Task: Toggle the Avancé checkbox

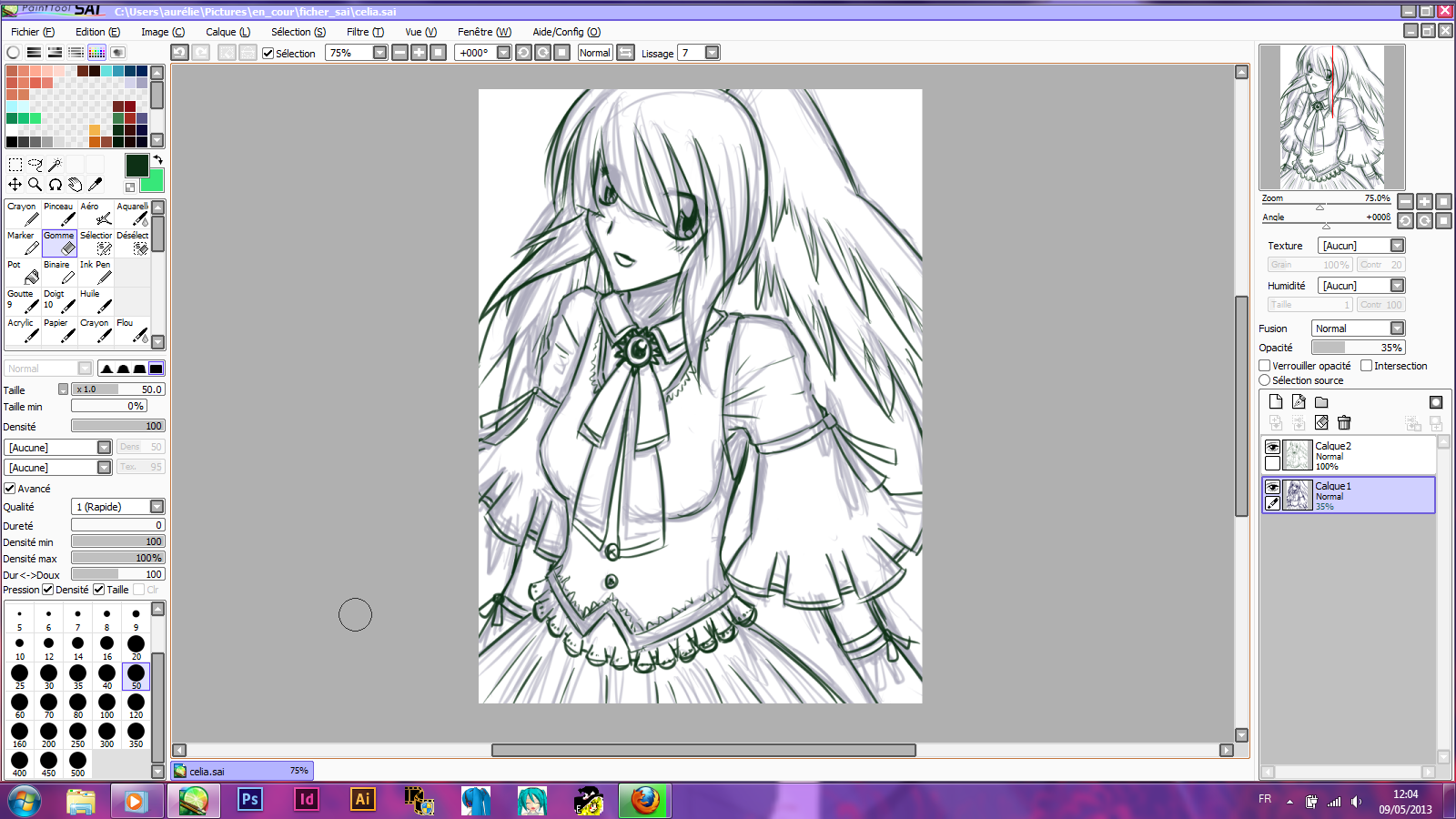Action: (x=10, y=489)
